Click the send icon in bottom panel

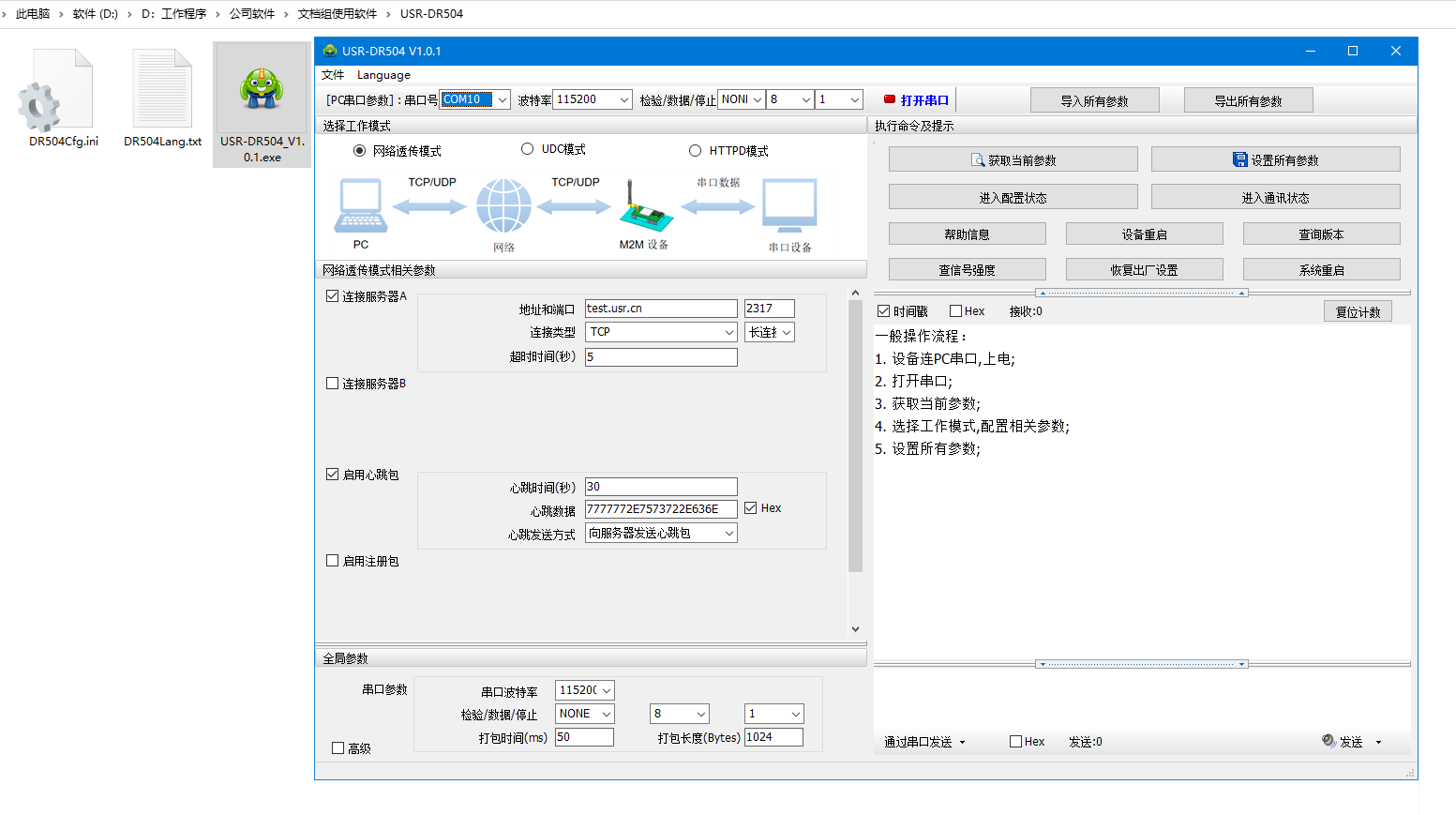coord(1328,741)
